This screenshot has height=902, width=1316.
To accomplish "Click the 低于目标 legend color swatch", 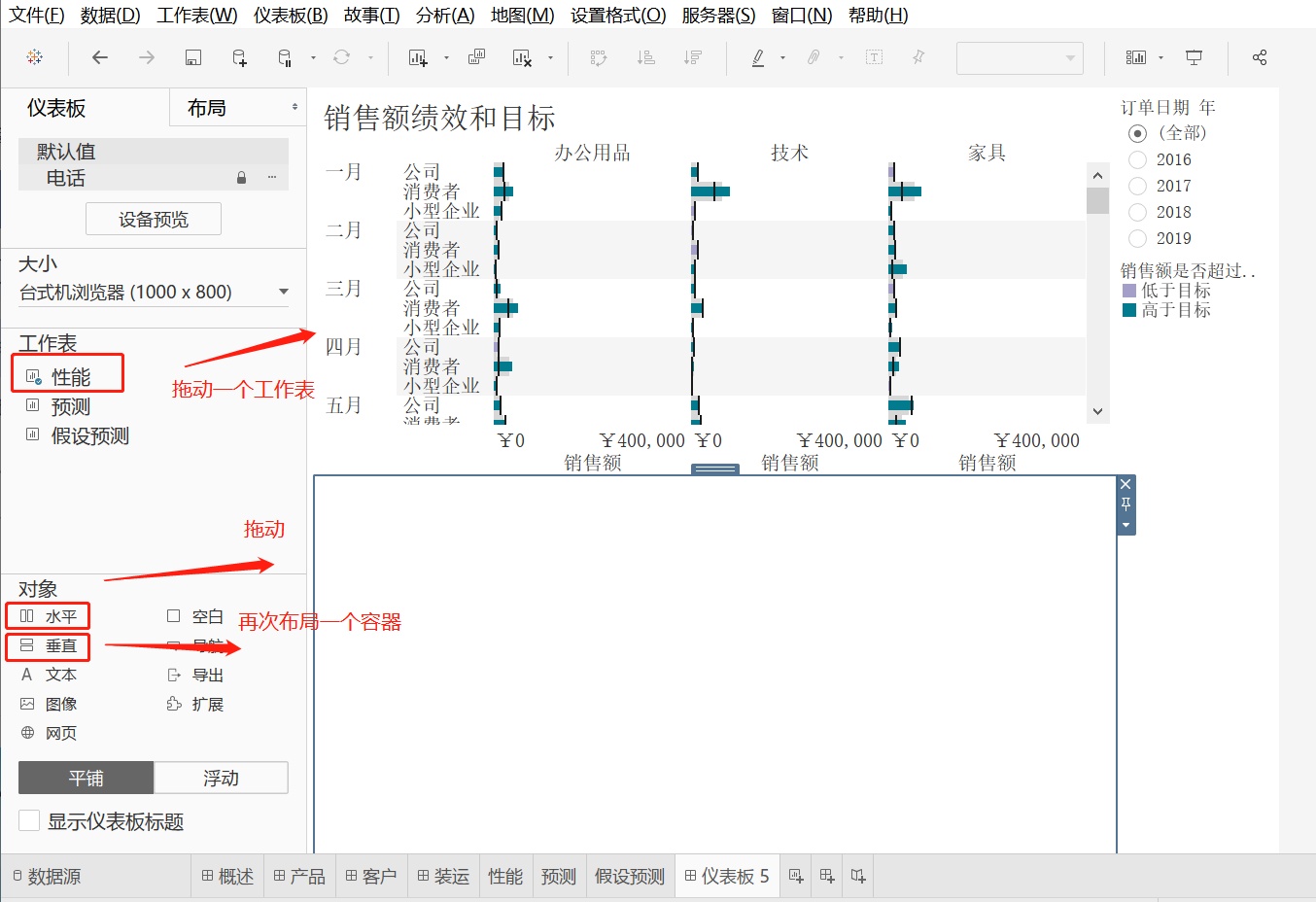I will [x=1129, y=291].
